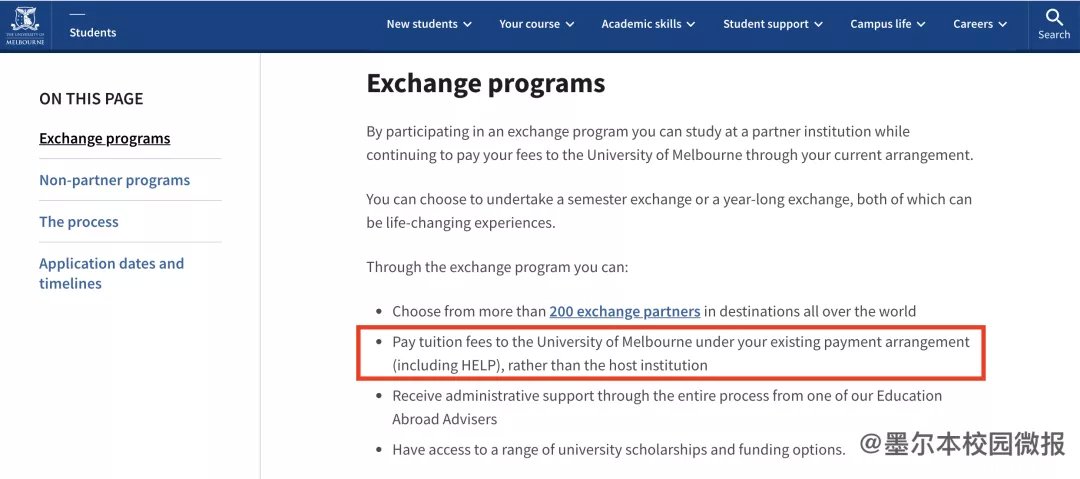Screen dimensions: 1080x479
Task: Open the Careers chevron
Action: 1003,24
